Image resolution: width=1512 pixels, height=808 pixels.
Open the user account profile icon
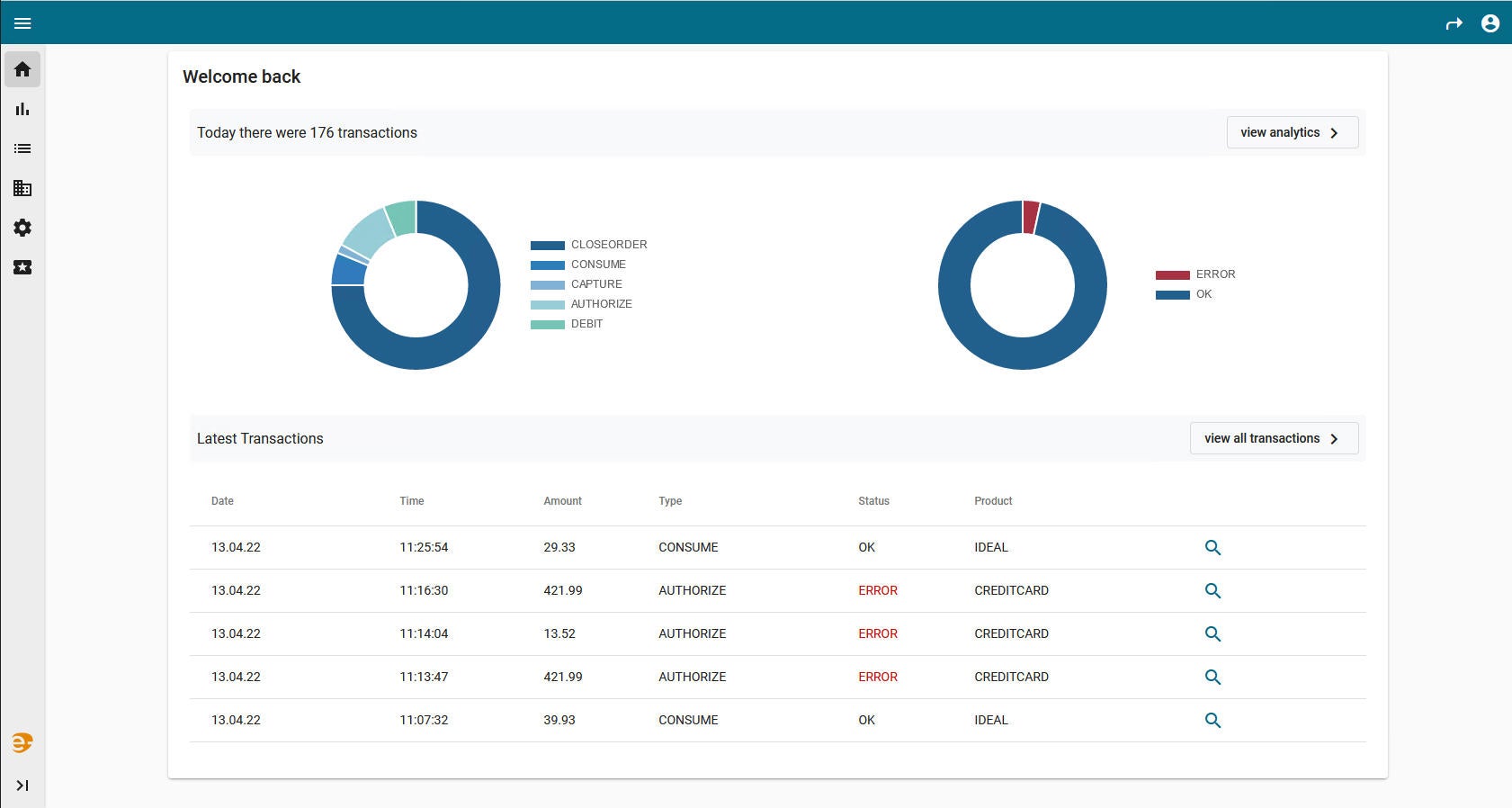1490,23
